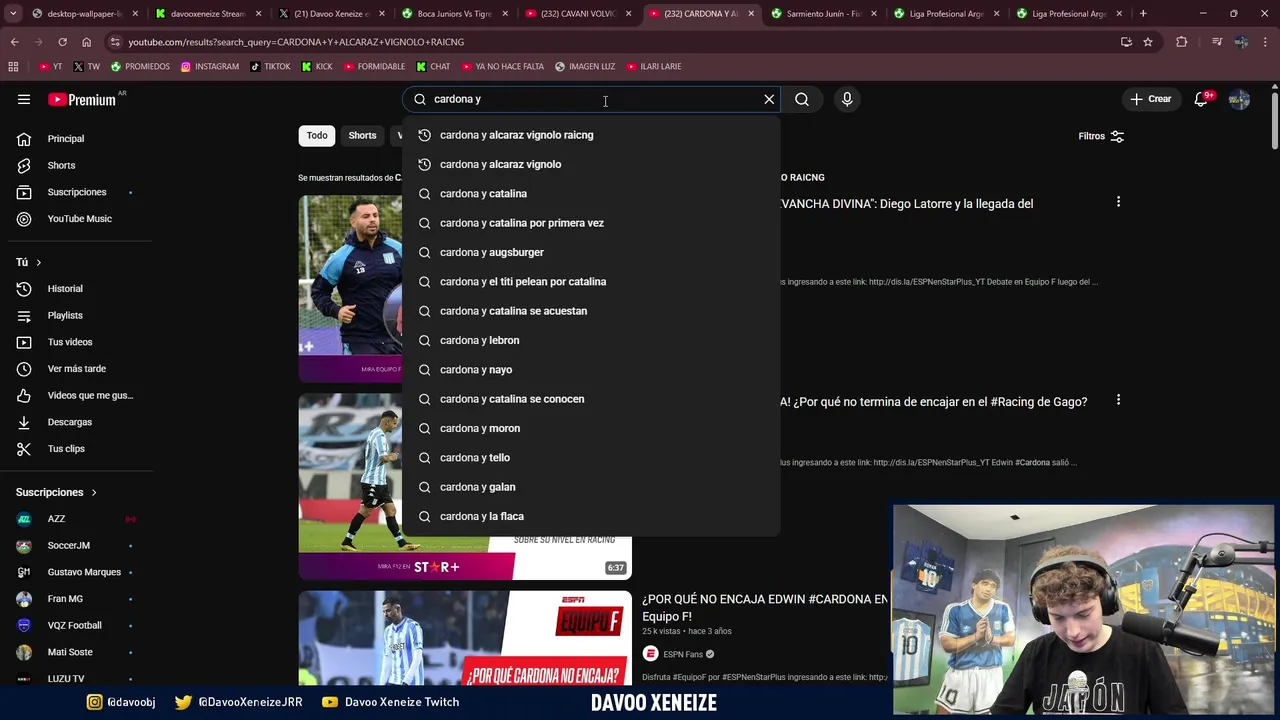The height and width of the screenshot is (720, 1280).
Task: Bookmark this page with star icon
Action: [1148, 42]
